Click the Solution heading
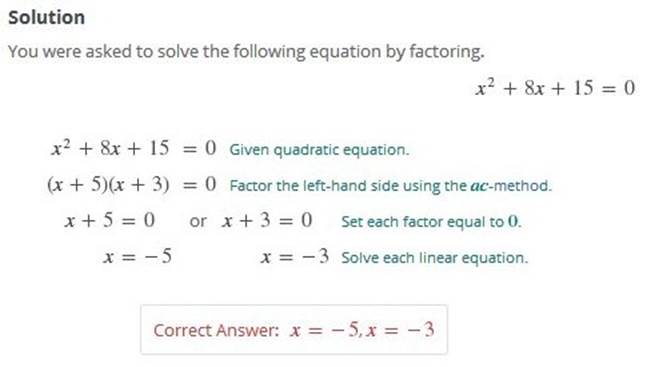The height and width of the screenshot is (367, 651). 46,17
